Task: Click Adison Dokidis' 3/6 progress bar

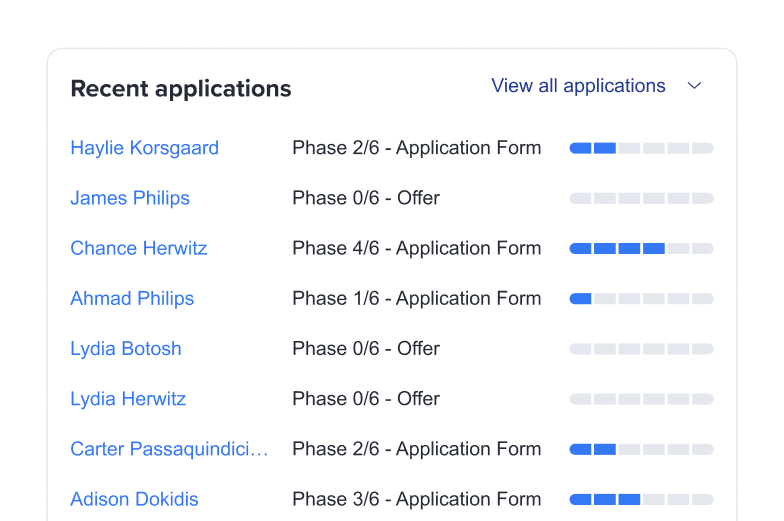Action: [x=642, y=500]
